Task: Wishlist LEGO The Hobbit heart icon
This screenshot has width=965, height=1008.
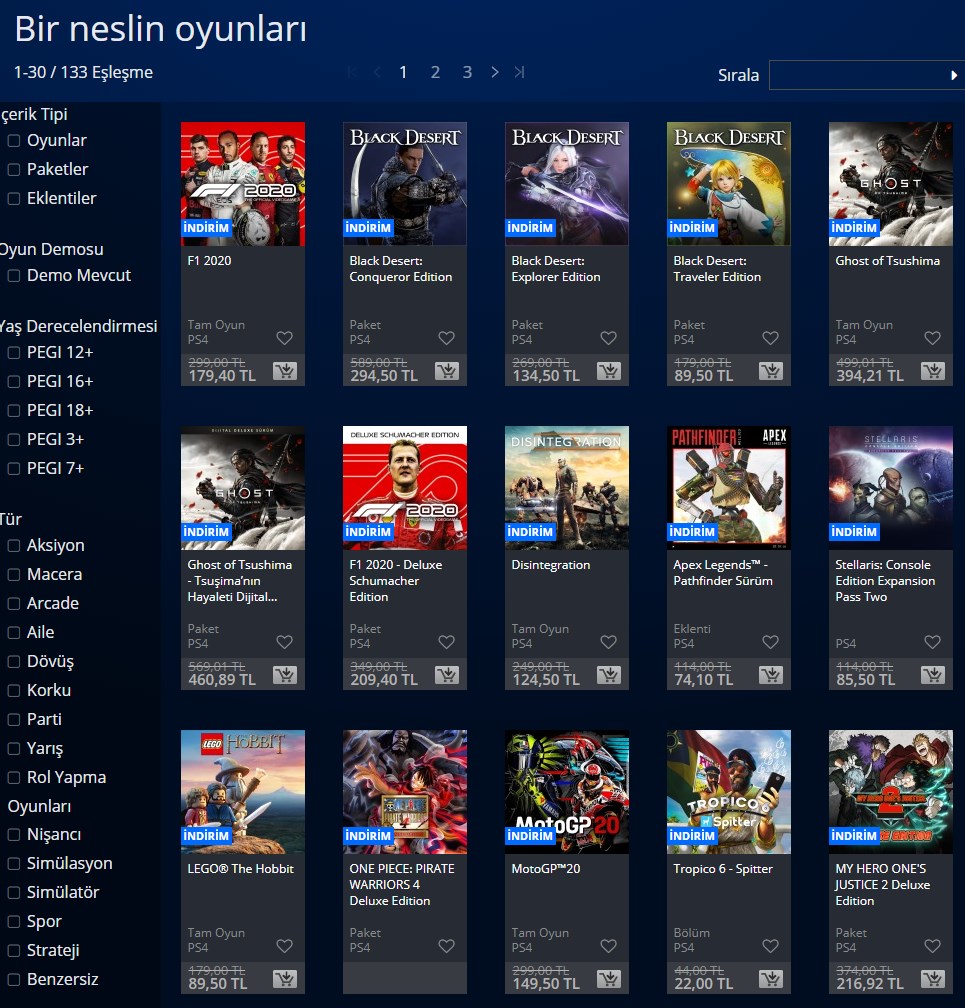Action: click(285, 946)
